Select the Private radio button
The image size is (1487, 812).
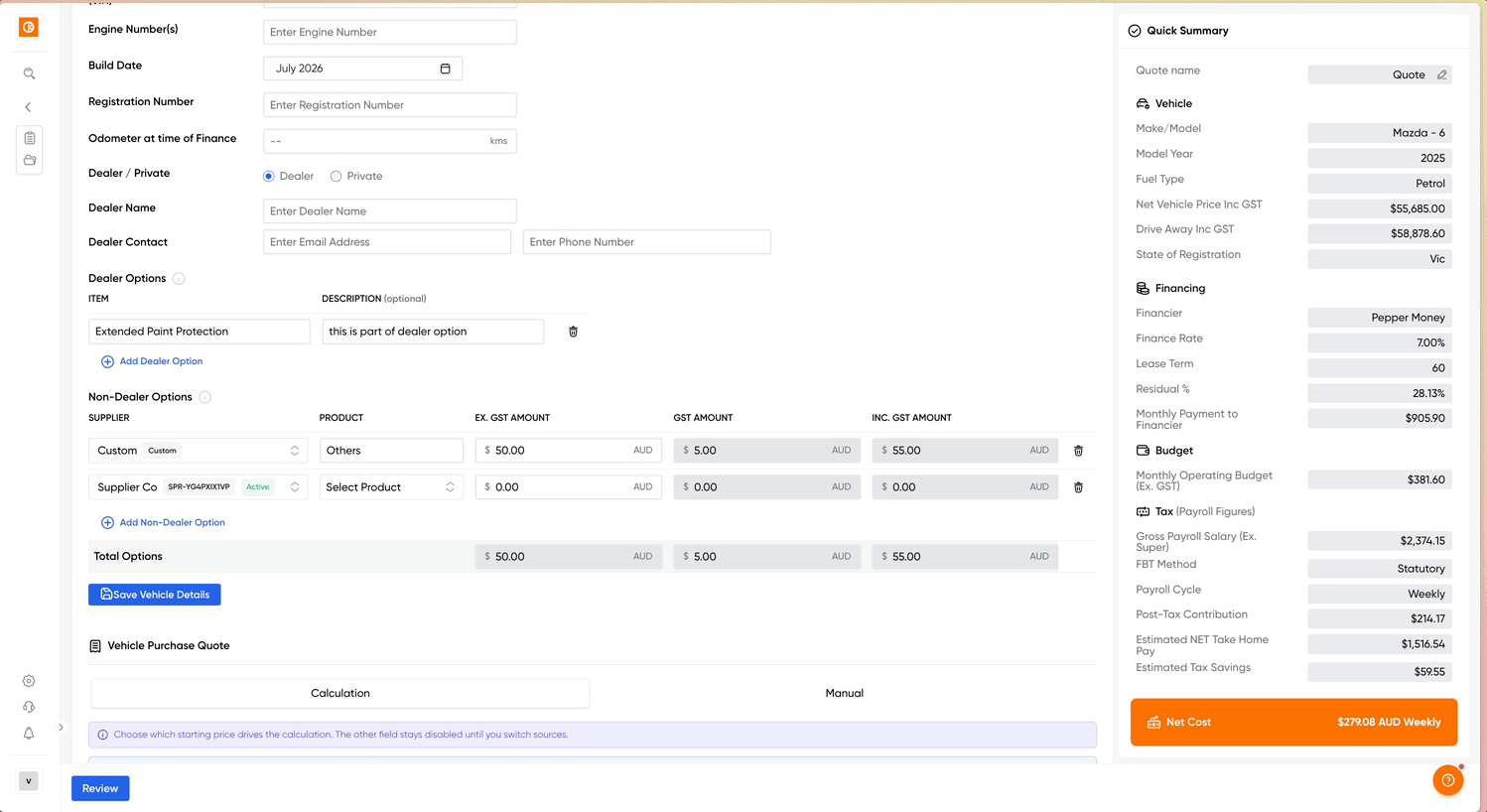(336, 176)
